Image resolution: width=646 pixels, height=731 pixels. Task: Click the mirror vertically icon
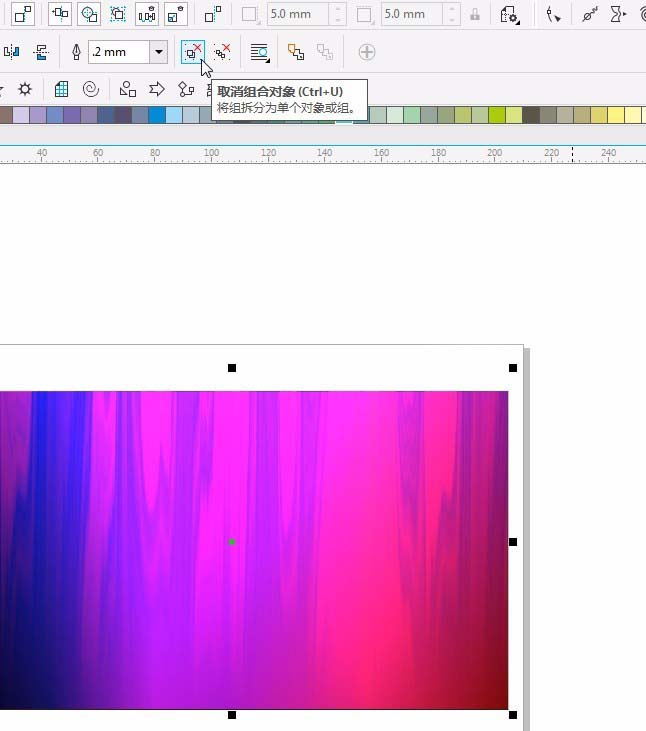point(41,52)
